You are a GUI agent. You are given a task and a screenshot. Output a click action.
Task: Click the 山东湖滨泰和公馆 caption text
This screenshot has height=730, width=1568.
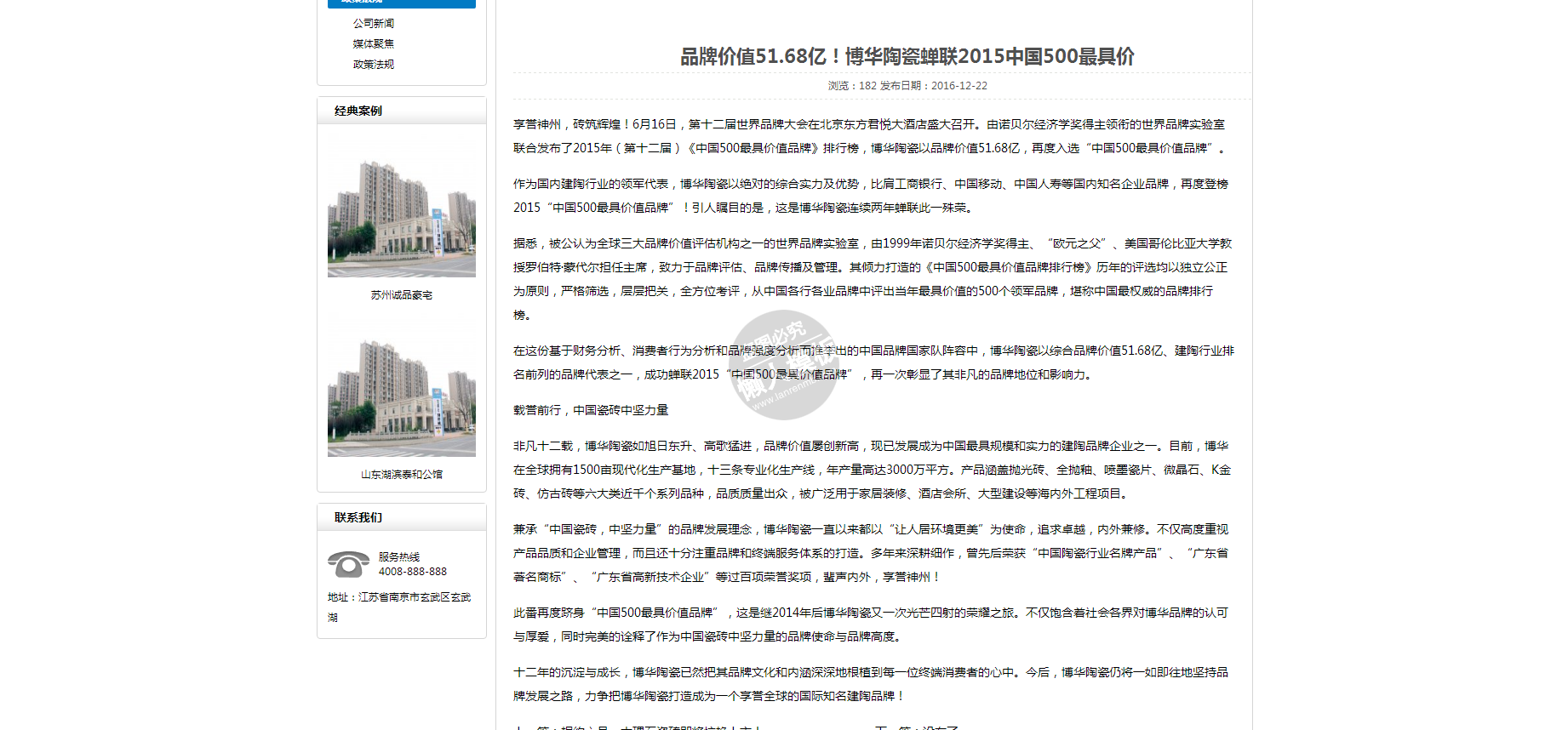point(402,475)
